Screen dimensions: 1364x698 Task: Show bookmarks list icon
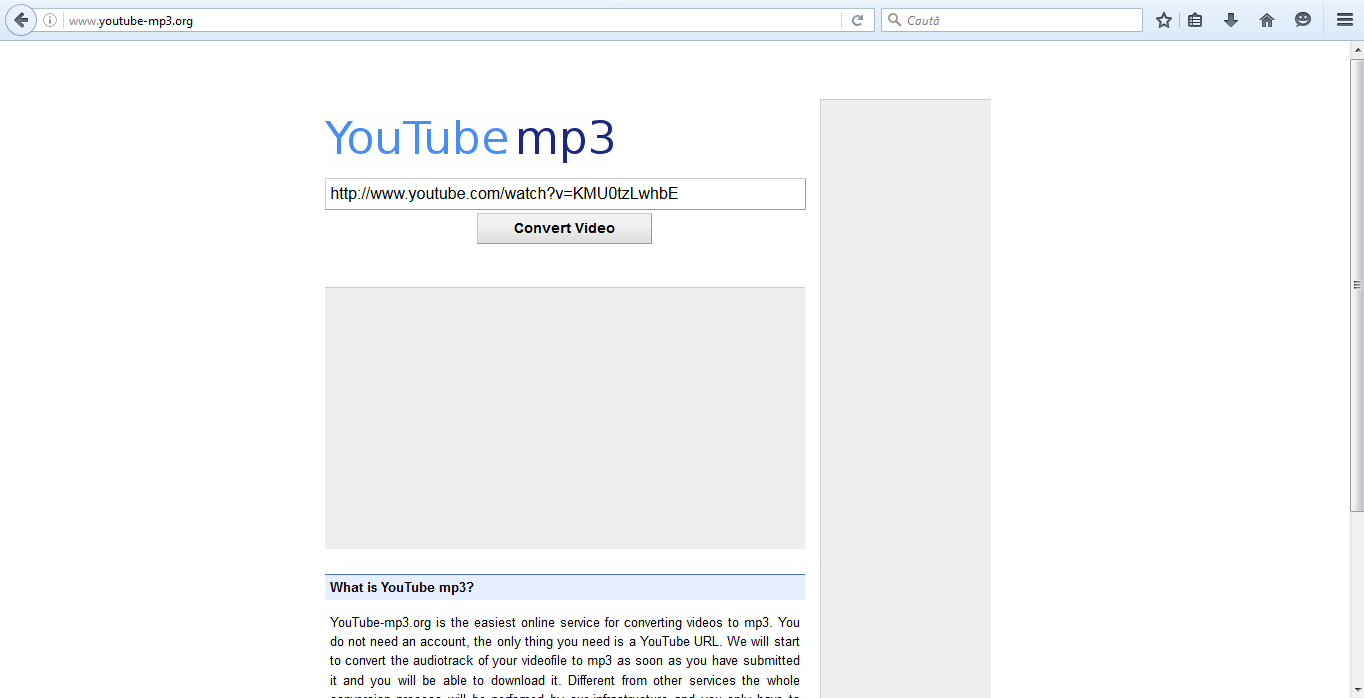[1195, 20]
